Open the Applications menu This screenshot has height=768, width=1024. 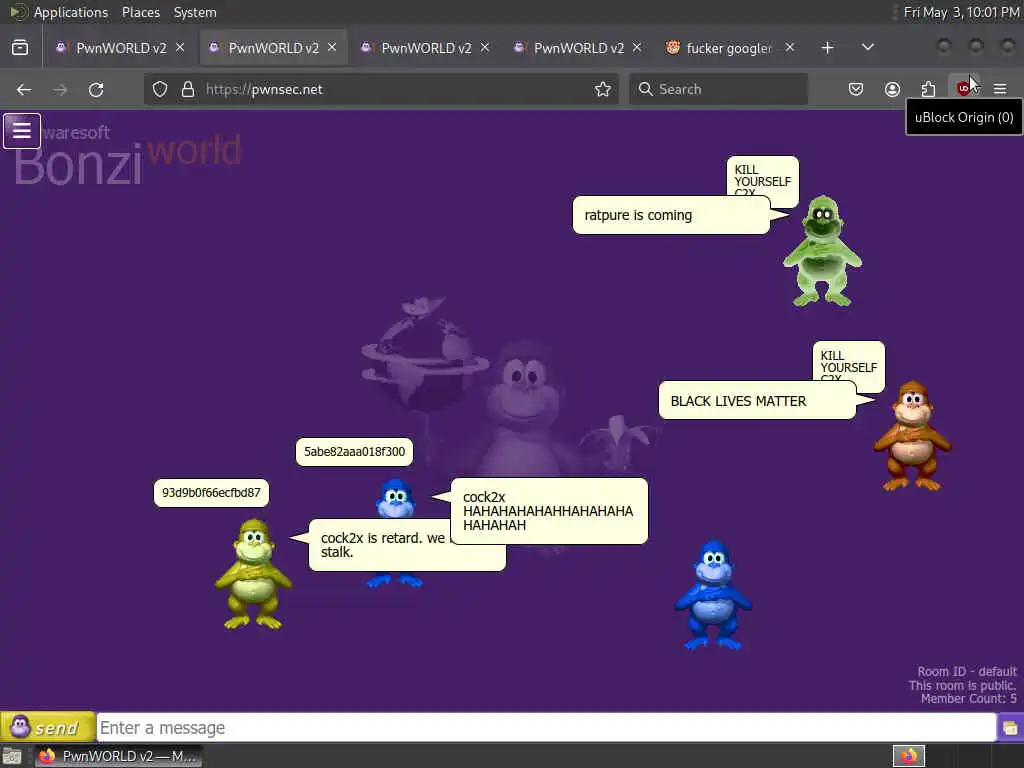71,12
